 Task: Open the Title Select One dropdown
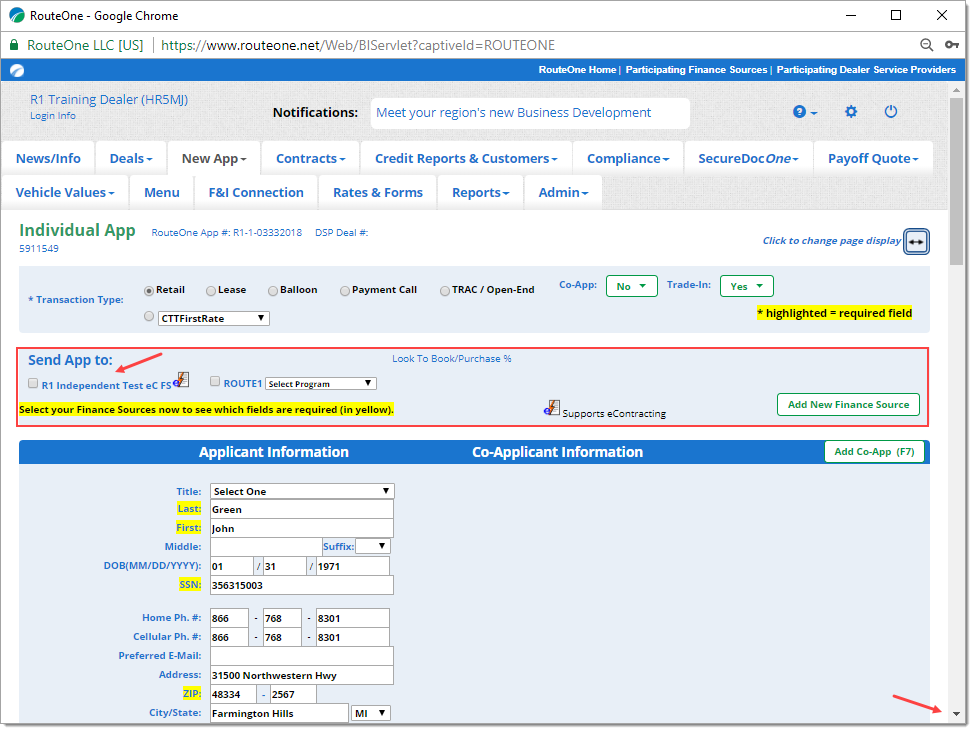coord(302,491)
